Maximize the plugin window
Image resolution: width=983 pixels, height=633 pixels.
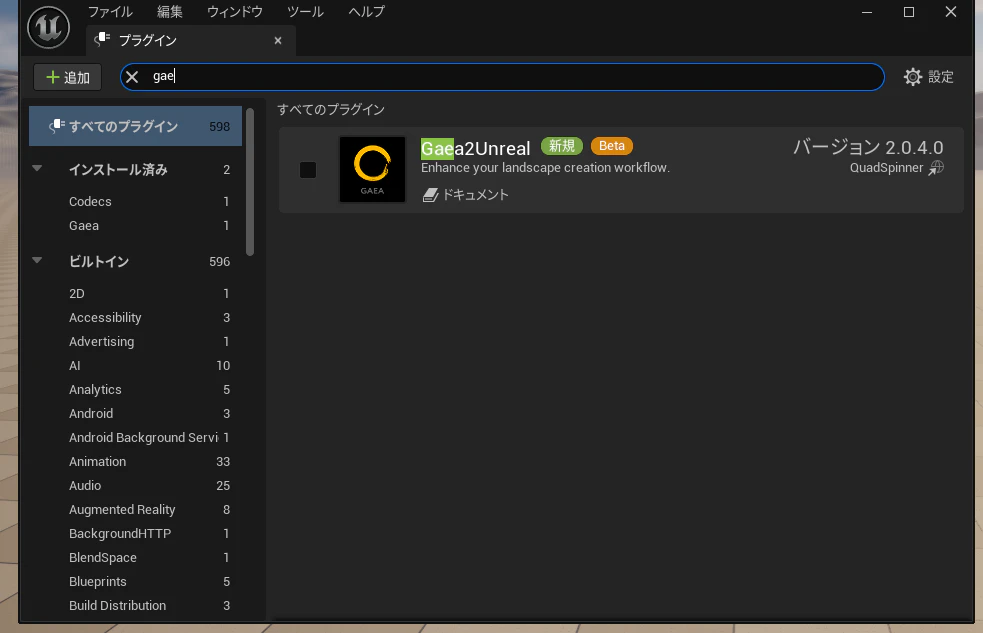[x=909, y=12]
